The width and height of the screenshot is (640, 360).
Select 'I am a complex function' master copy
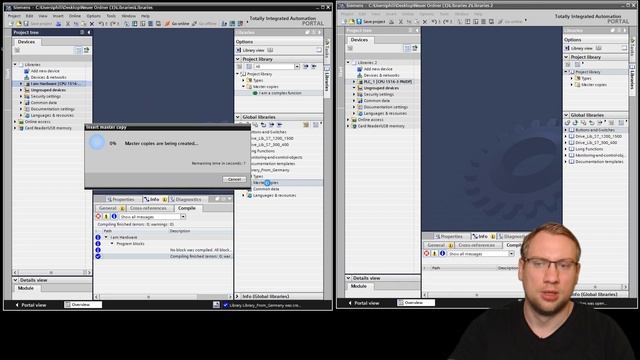pos(280,93)
